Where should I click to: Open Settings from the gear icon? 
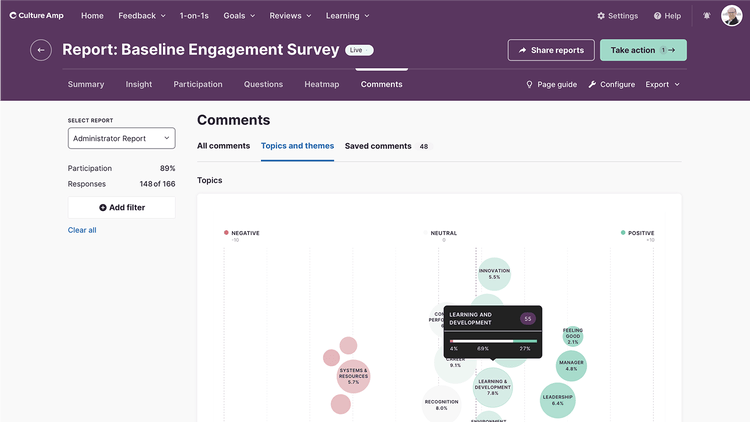pyautogui.click(x=617, y=16)
